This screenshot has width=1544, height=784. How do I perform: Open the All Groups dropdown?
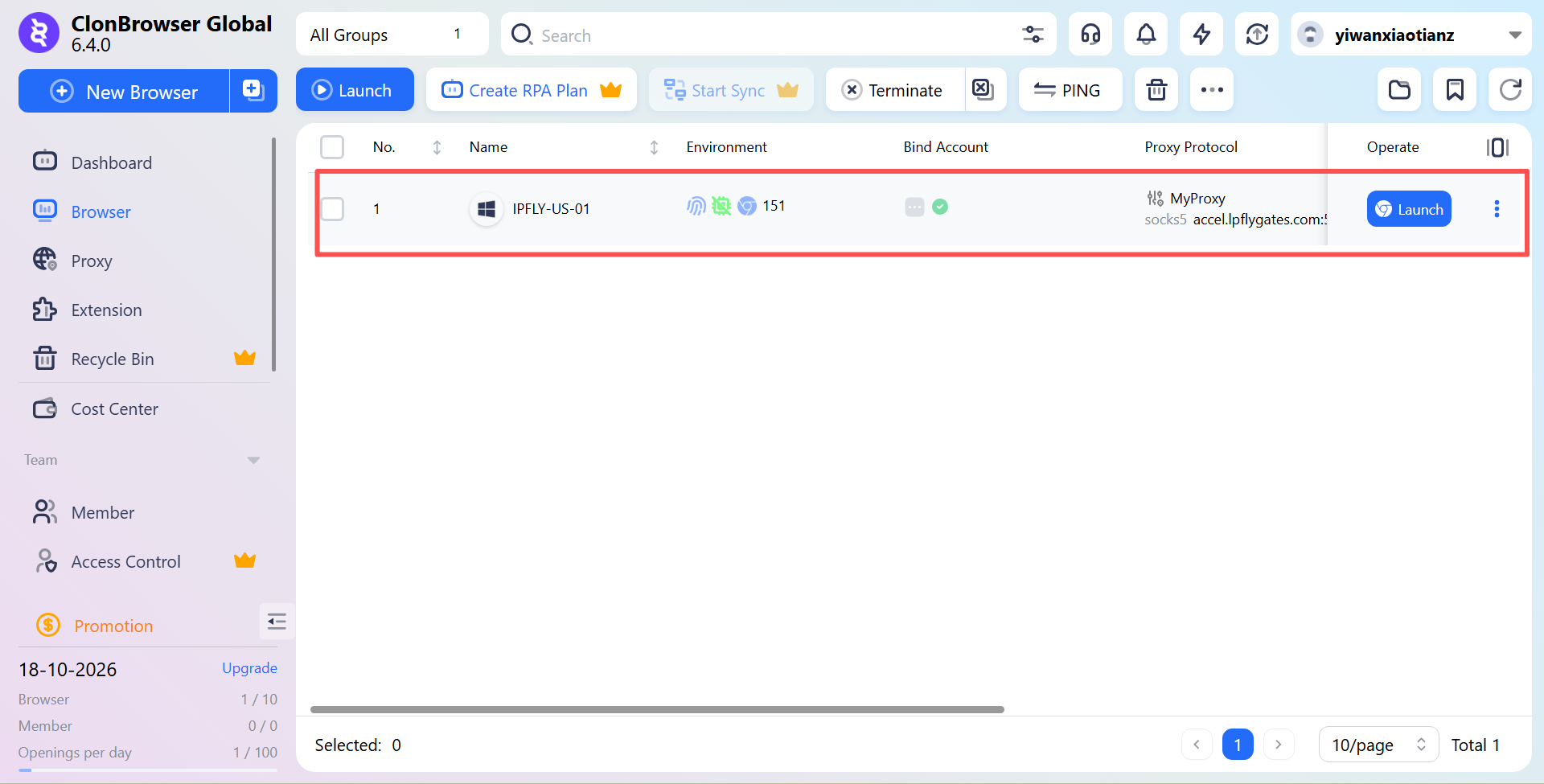point(392,35)
